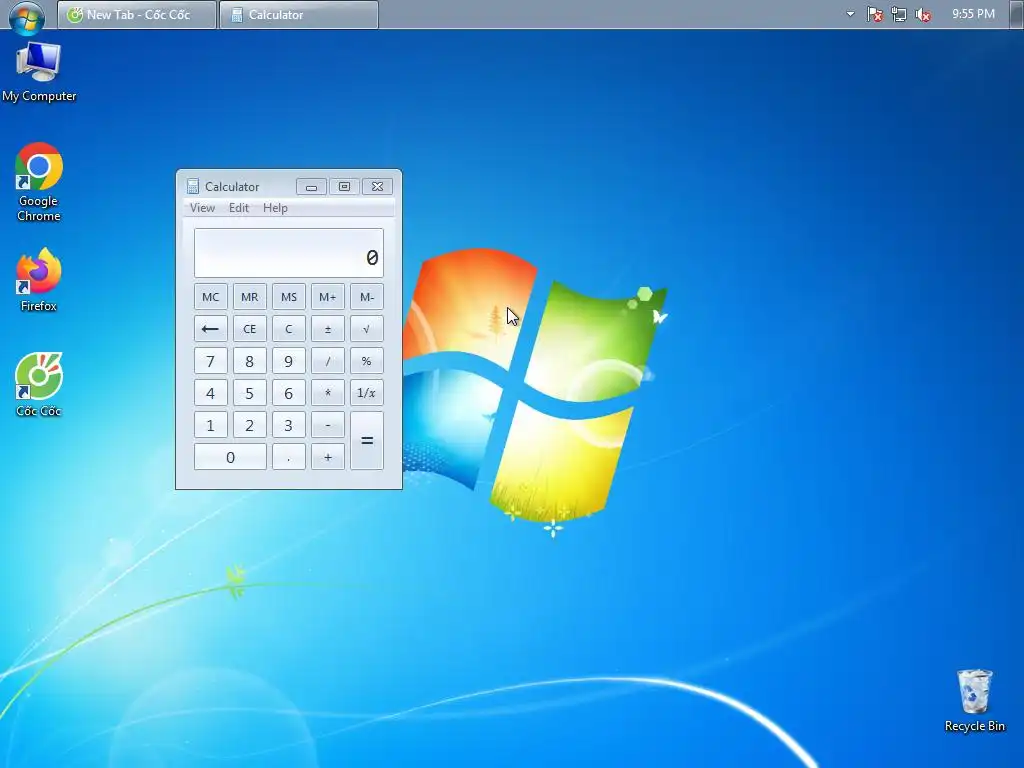The width and height of the screenshot is (1024, 768).
Task: Click the divide button
Action: click(328, 360)
